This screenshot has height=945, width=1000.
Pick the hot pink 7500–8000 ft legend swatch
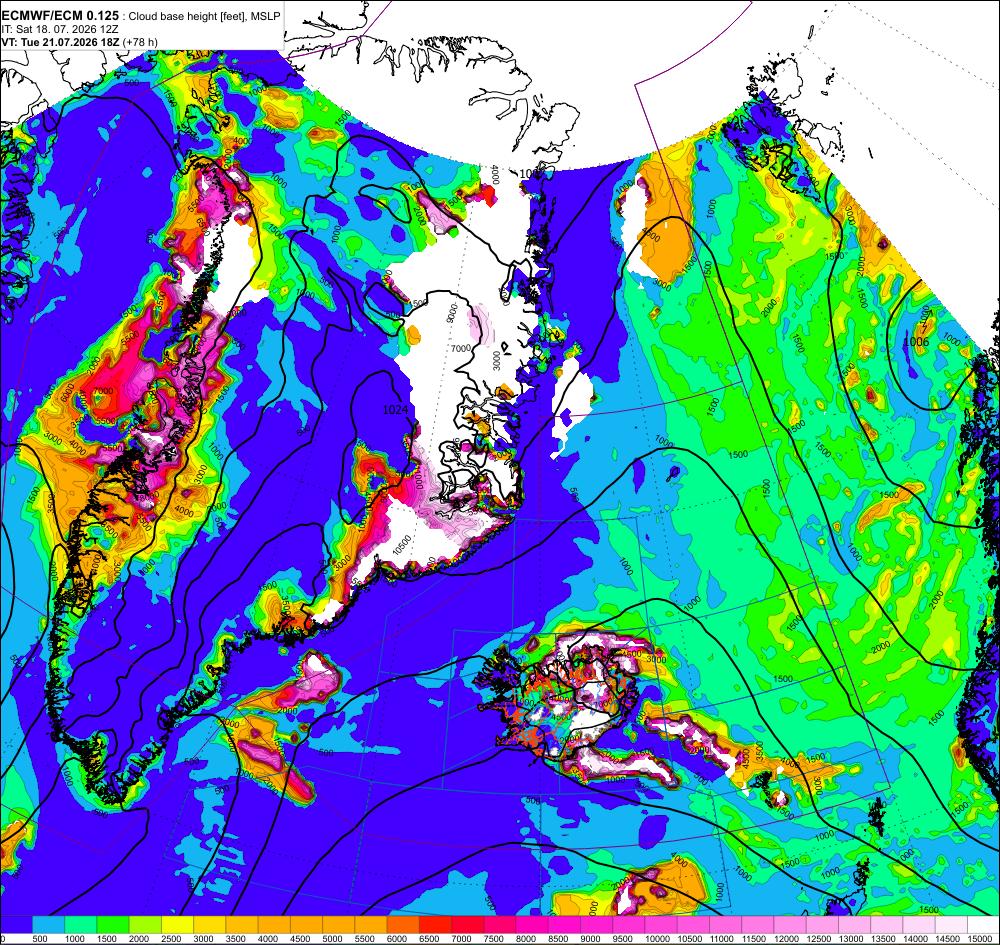click(500, 925)
